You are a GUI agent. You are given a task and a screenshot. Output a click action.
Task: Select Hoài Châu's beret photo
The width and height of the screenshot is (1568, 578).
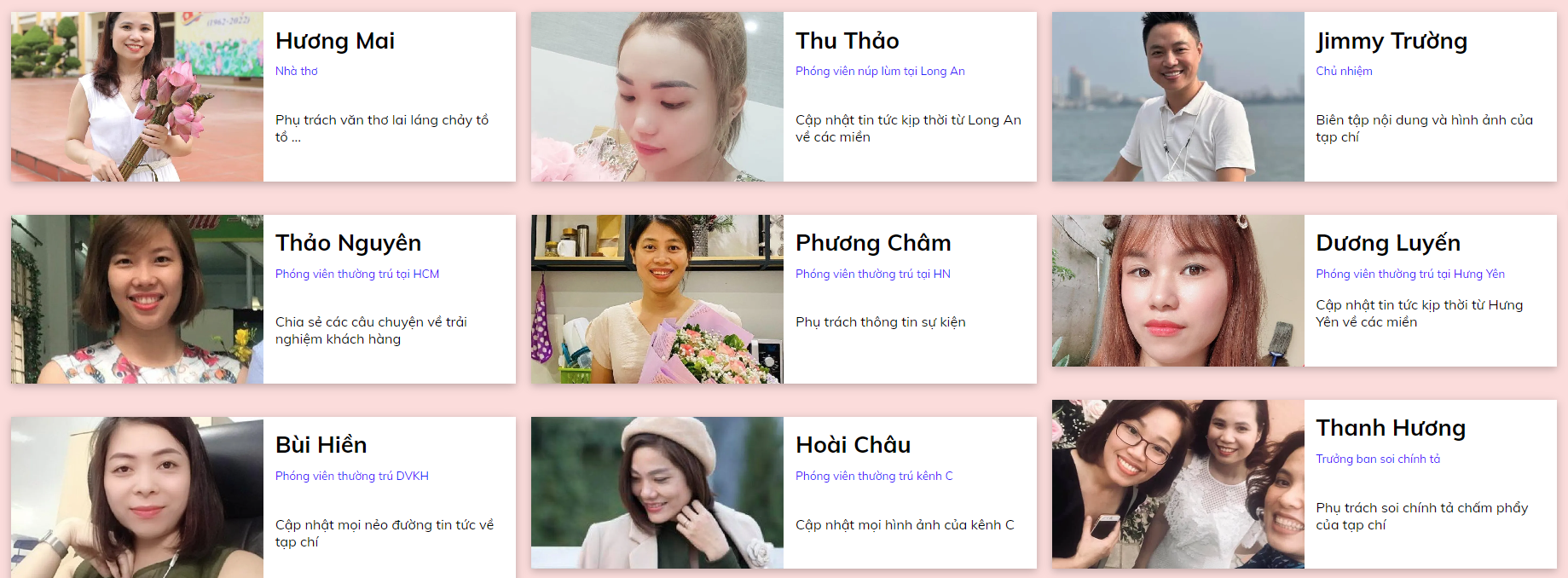point(657,493)
